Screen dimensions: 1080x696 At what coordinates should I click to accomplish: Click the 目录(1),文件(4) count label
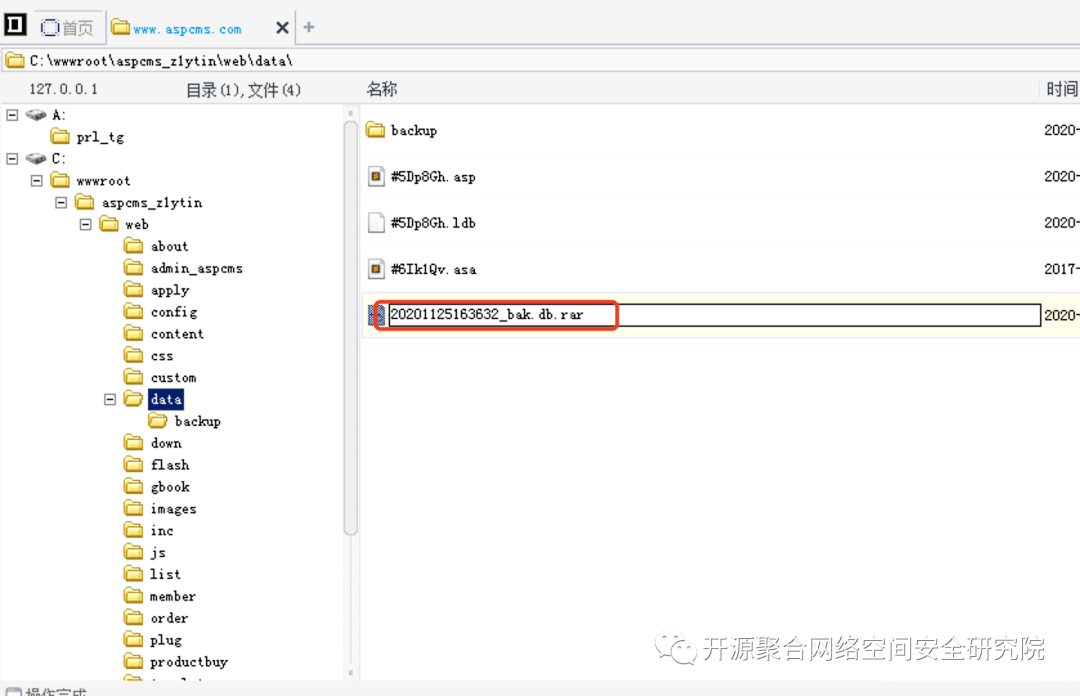coord(244,90)
